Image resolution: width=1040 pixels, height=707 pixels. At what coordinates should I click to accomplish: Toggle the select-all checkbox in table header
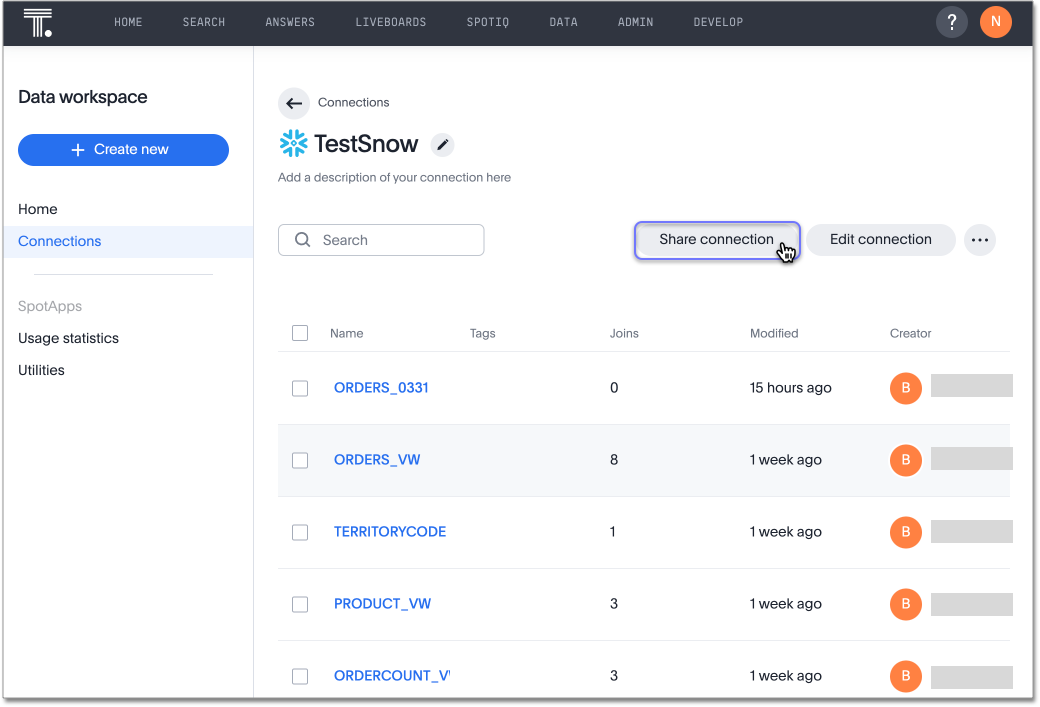(x=300, y=333)
